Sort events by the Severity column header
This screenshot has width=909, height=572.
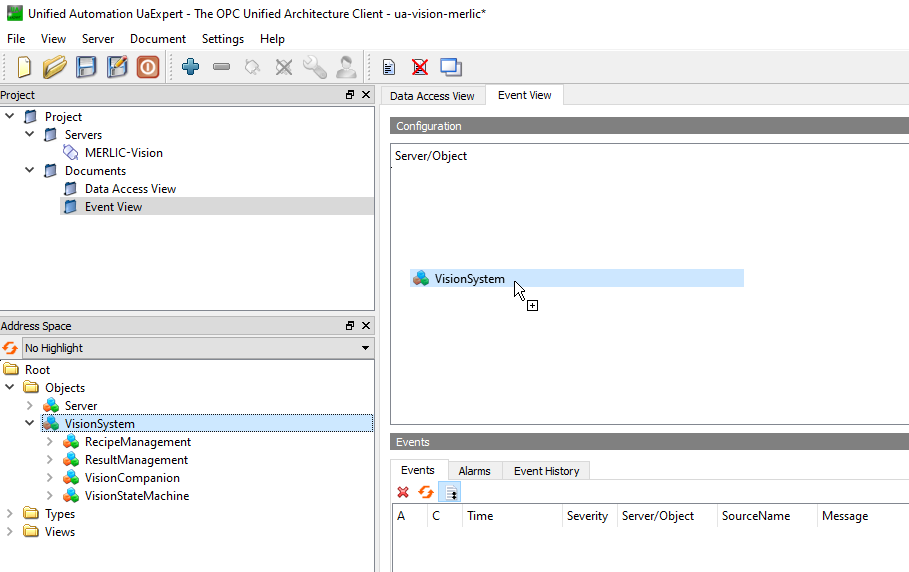pyautogui.click(x=587, y=516)
